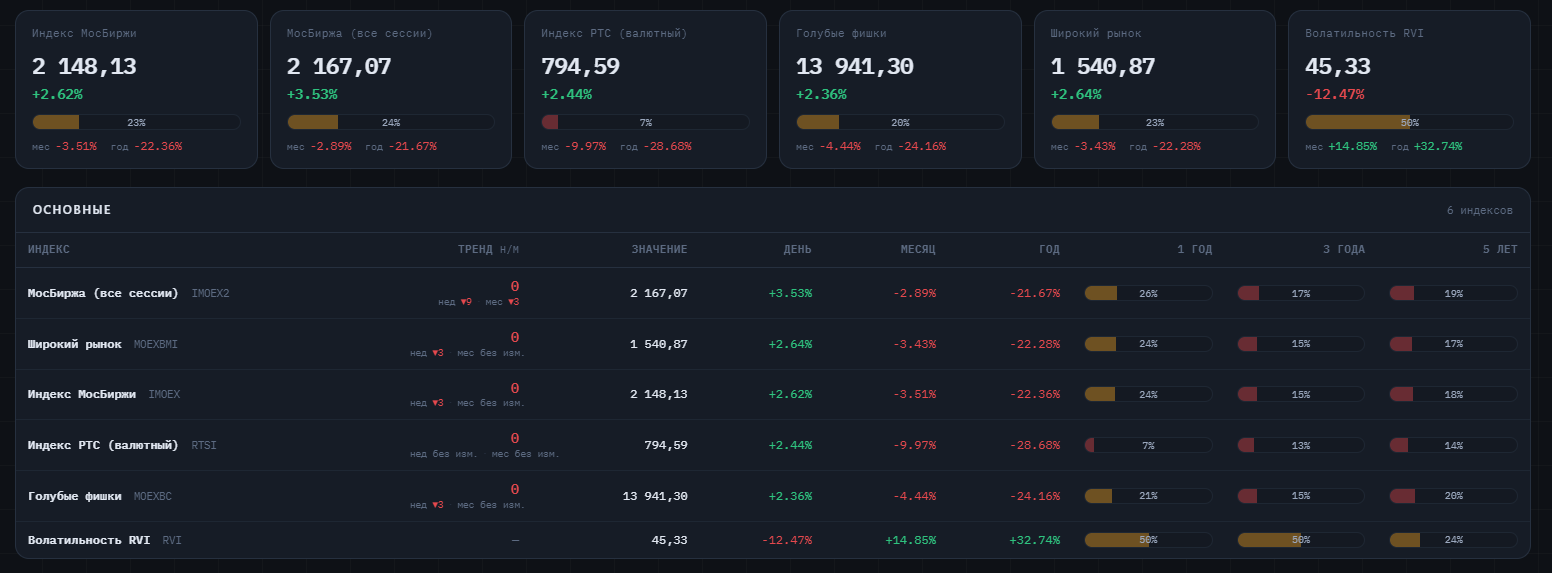Click the year change -28.68% in RTSI table row
The image size is (1552, 573).
[1034, 445]
